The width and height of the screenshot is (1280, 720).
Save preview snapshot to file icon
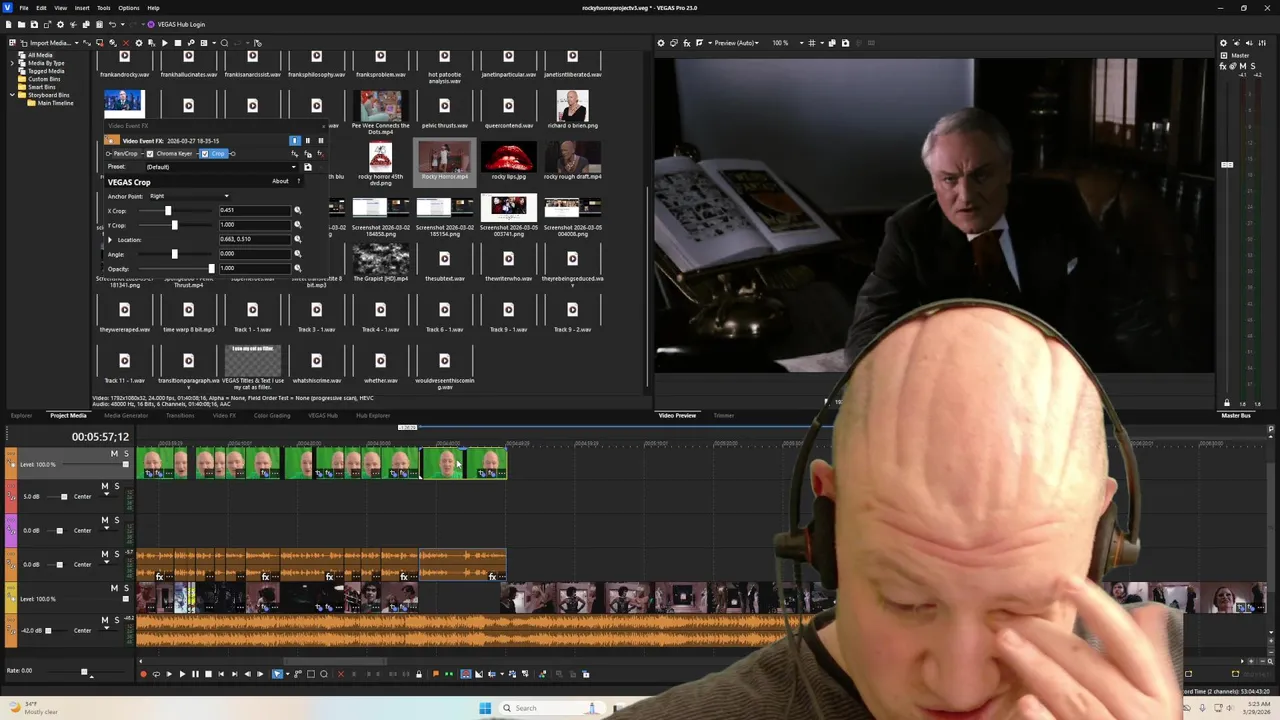[x=845, y=43]
